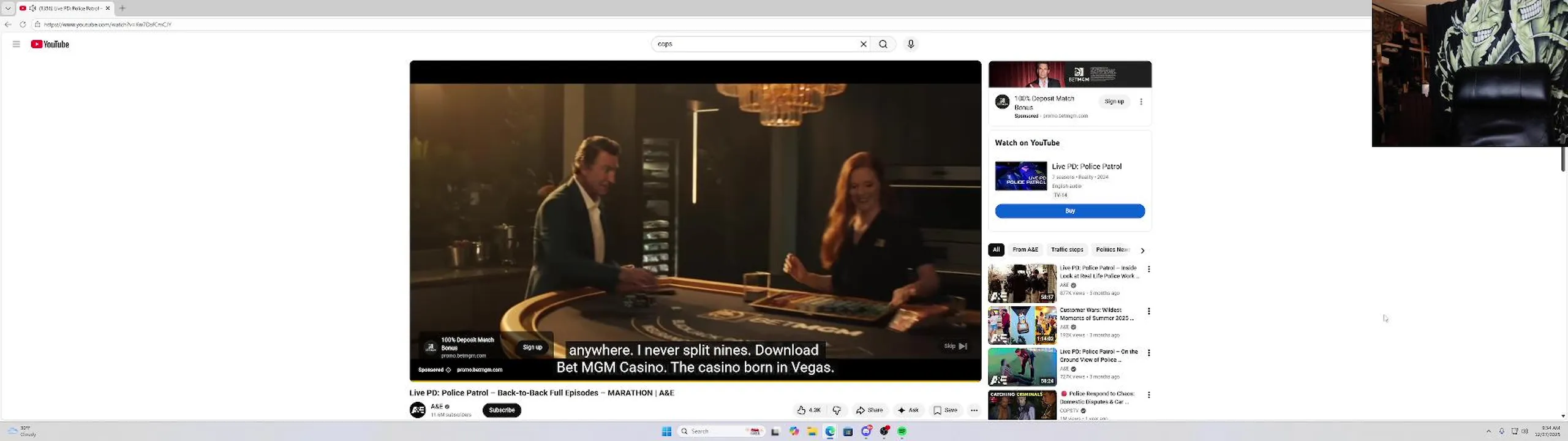Select the Traffic stops filter chip
The width and height of the screenshot is (1568, 441).
click(1067, 250)
